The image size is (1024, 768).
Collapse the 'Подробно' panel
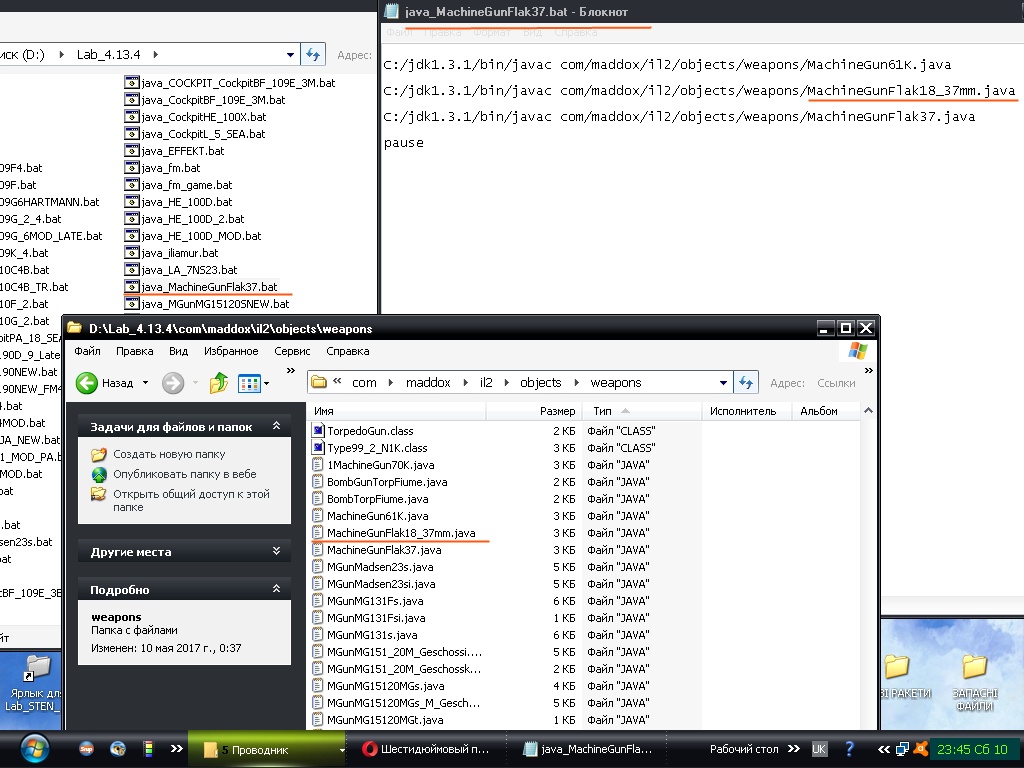click(276, 589)
